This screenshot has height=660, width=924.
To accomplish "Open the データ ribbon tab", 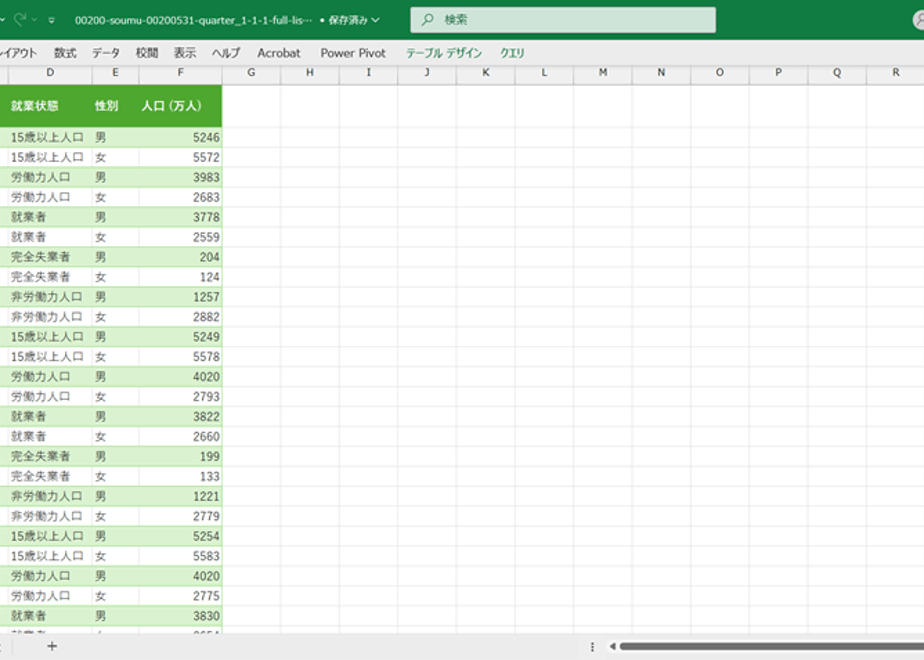I will pos(105,53).
